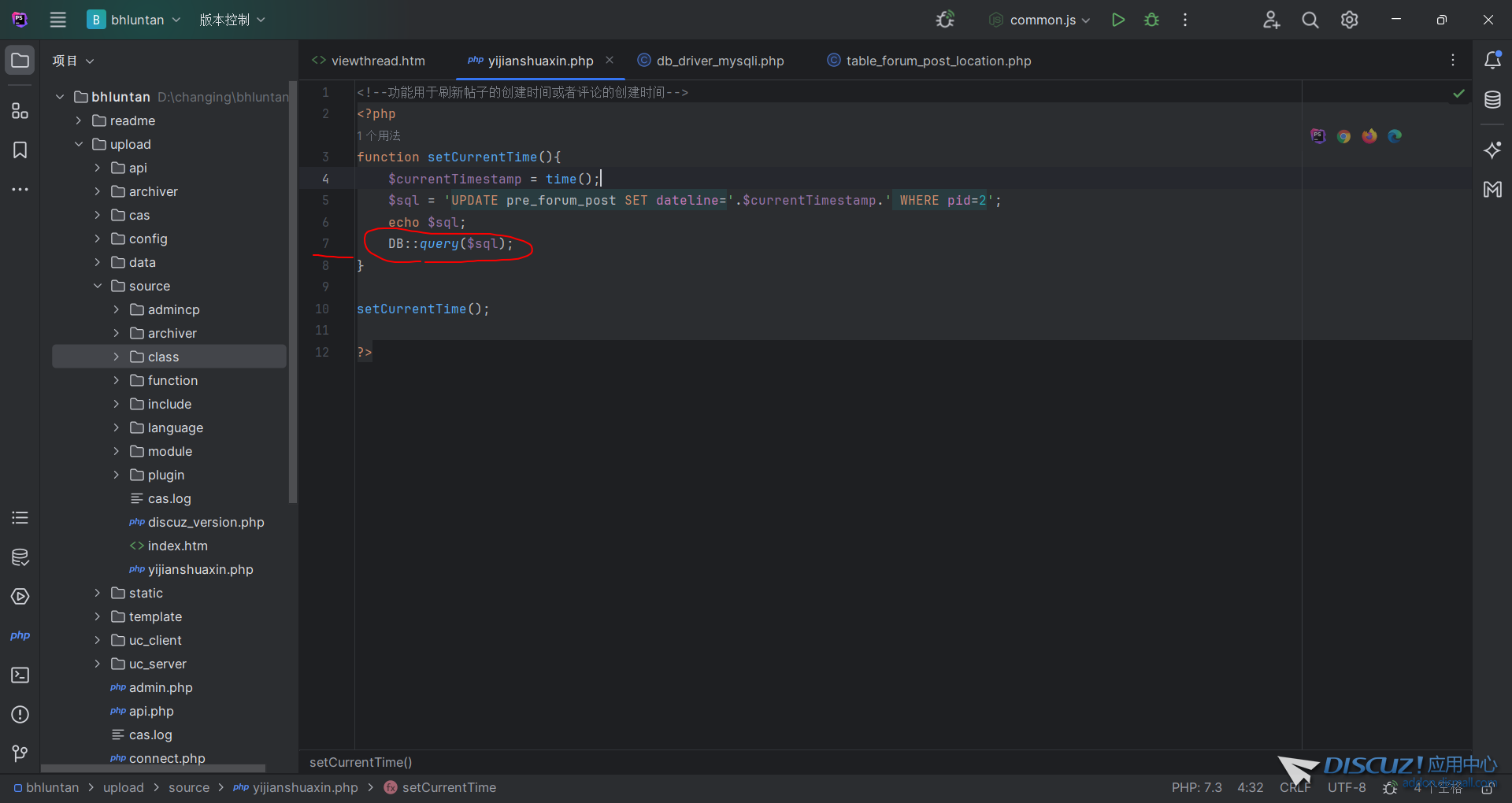1512x803 pixels.
Task: Open the AI Assistant sparkle icon
Action: (x=1492, y=150)
